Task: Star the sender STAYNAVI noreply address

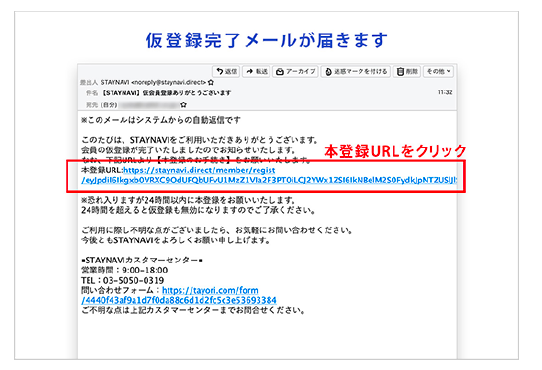Action: pyautogui.click(x=211, y=82)
